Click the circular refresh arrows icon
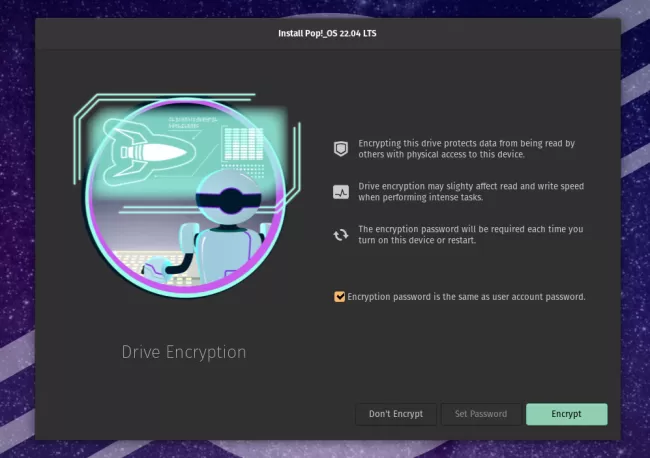 coord(341,235)
